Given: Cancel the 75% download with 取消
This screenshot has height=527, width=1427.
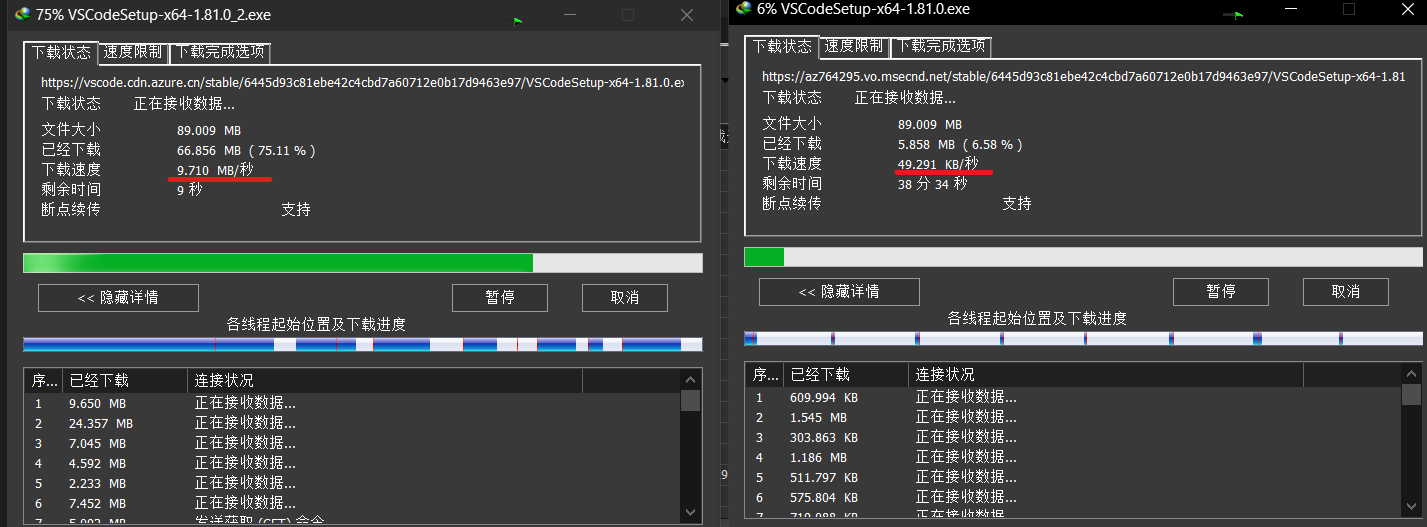Looking at the screenshot, I should coord(625,298).
